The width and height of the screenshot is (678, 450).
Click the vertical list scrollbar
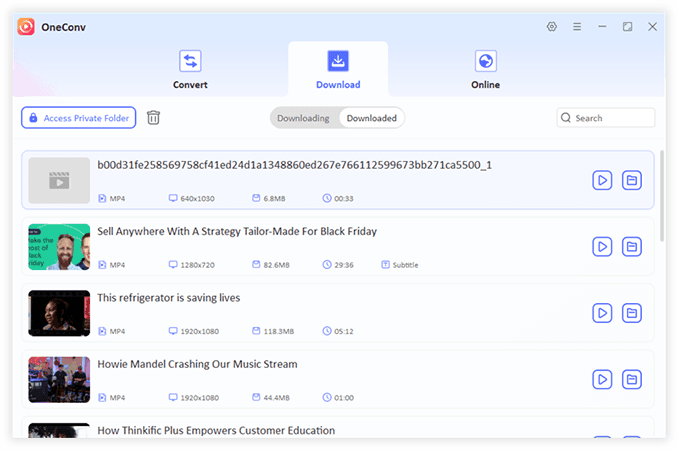tap(662, 196)
